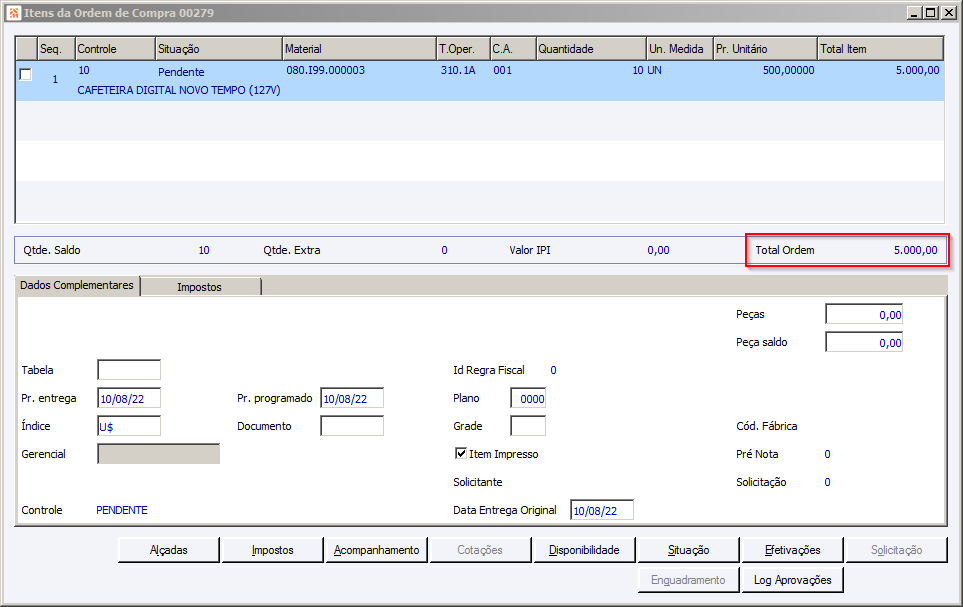963x607 pixels.
Task: Check Disponibilidade of the material
Action: coord(584,550)
